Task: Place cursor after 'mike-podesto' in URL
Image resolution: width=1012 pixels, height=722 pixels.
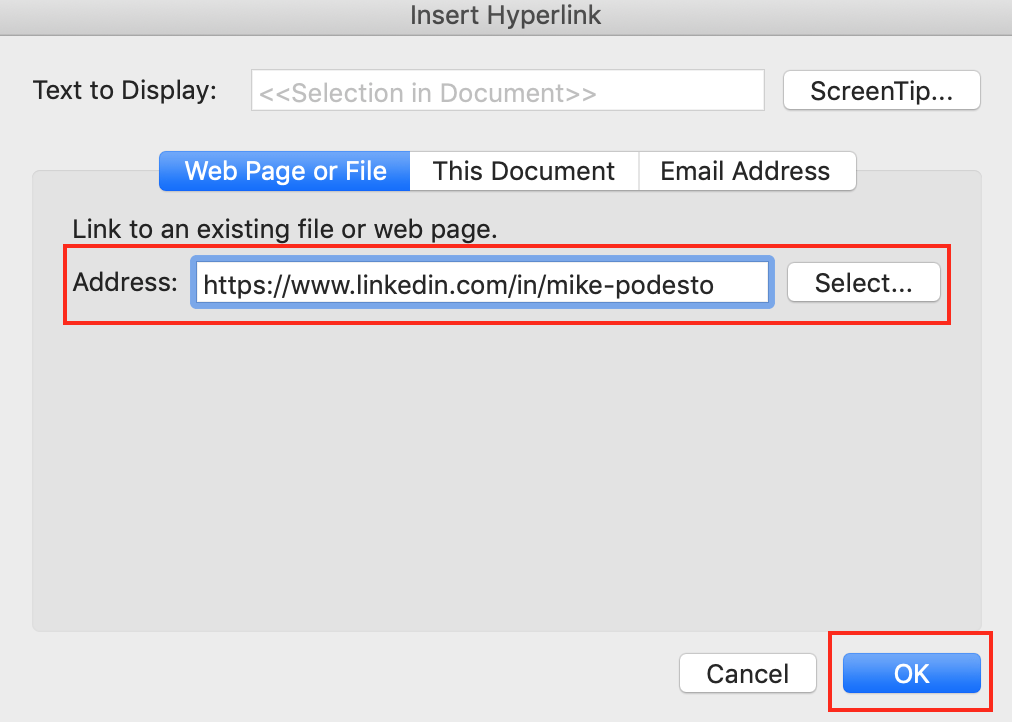Action: click(715, 285)
